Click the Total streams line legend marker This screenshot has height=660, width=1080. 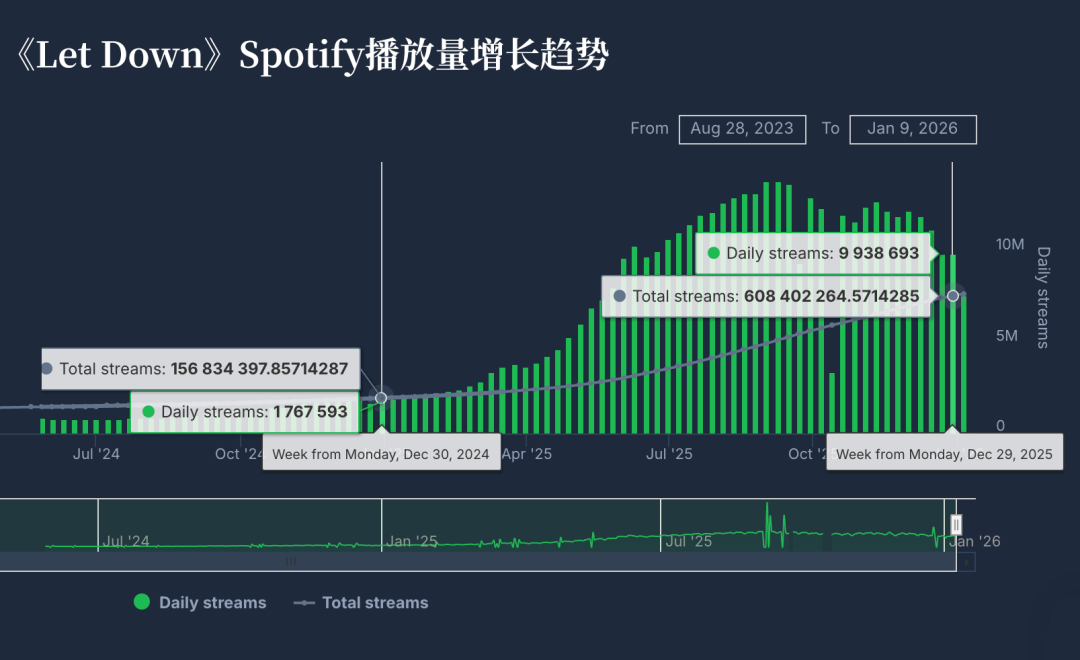304,602
